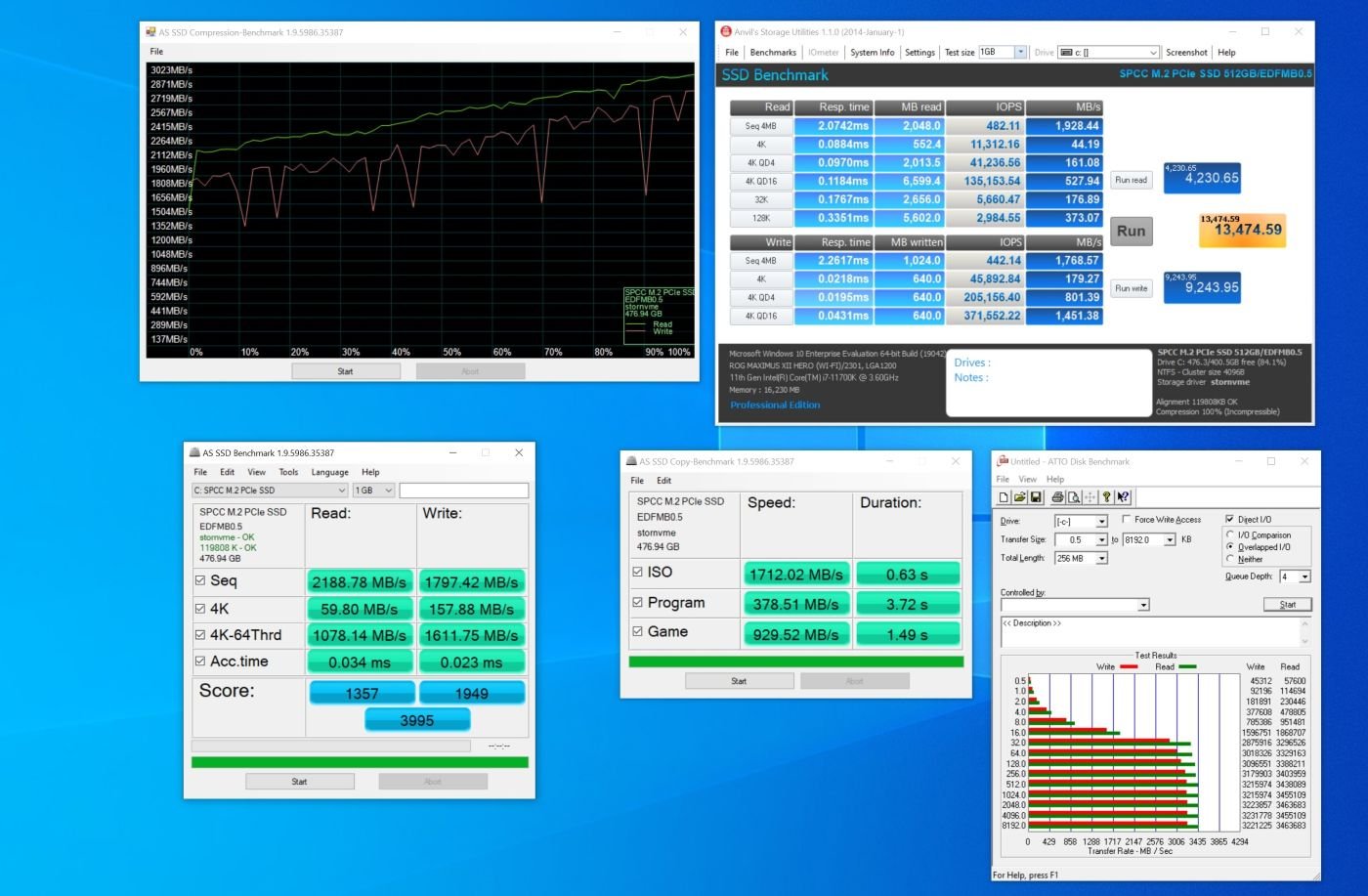Click the AS SSD Copy-Benchmark title bar icon
This screenshot has height=896, width=1368.
(x=631, y=461)
